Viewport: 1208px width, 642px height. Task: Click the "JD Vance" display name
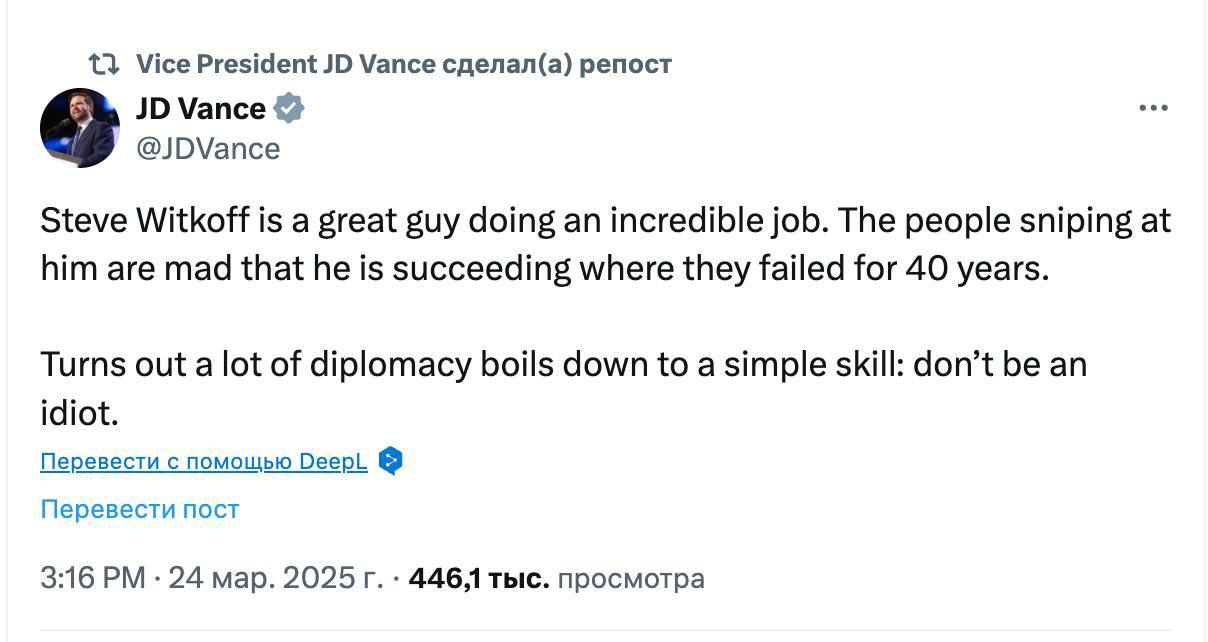point(201,108)
